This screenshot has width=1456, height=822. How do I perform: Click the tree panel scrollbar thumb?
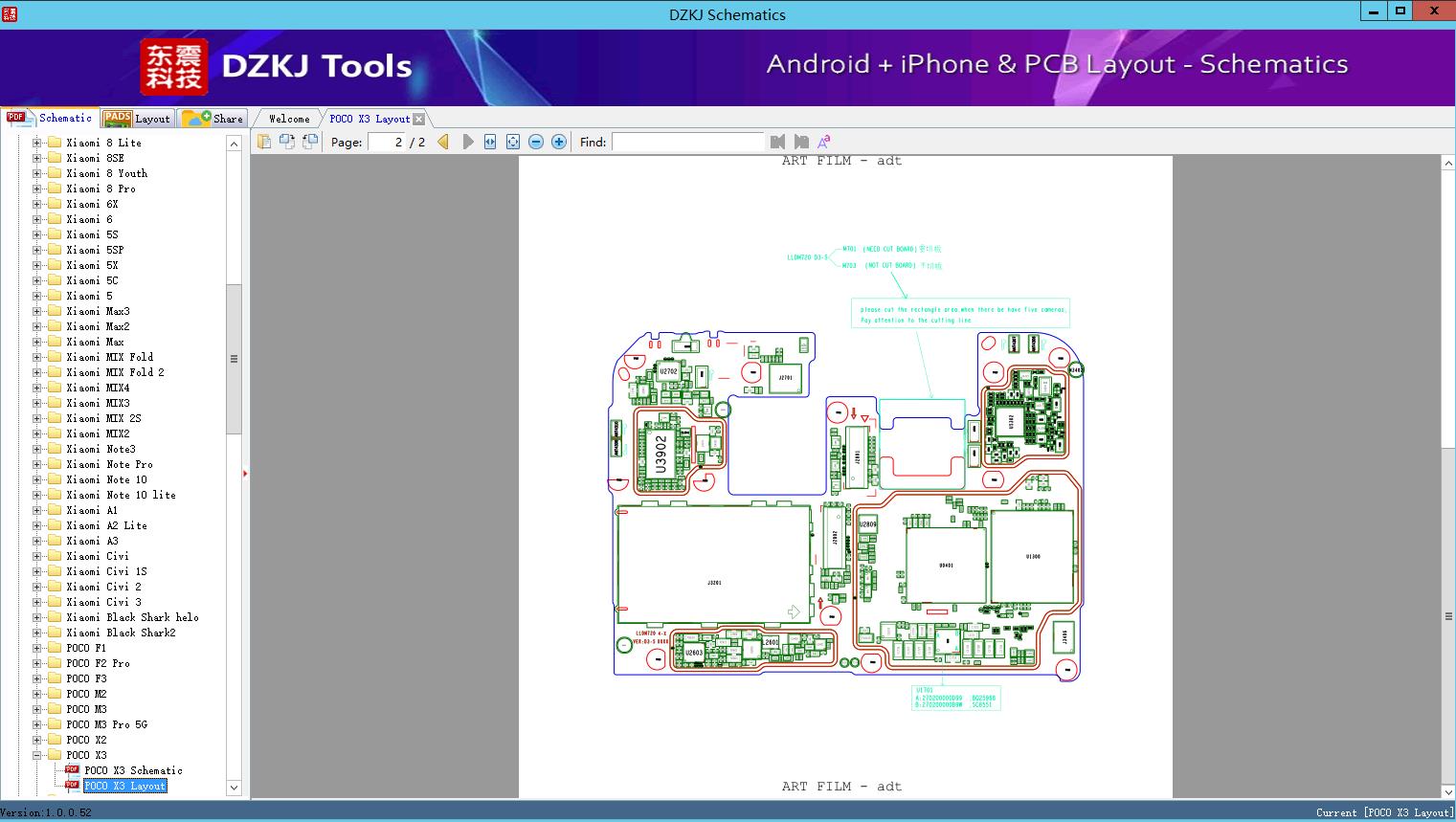[234, 359]
